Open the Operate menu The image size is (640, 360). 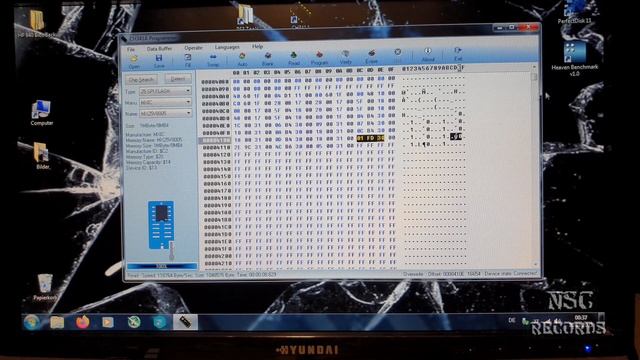[193, 48]
